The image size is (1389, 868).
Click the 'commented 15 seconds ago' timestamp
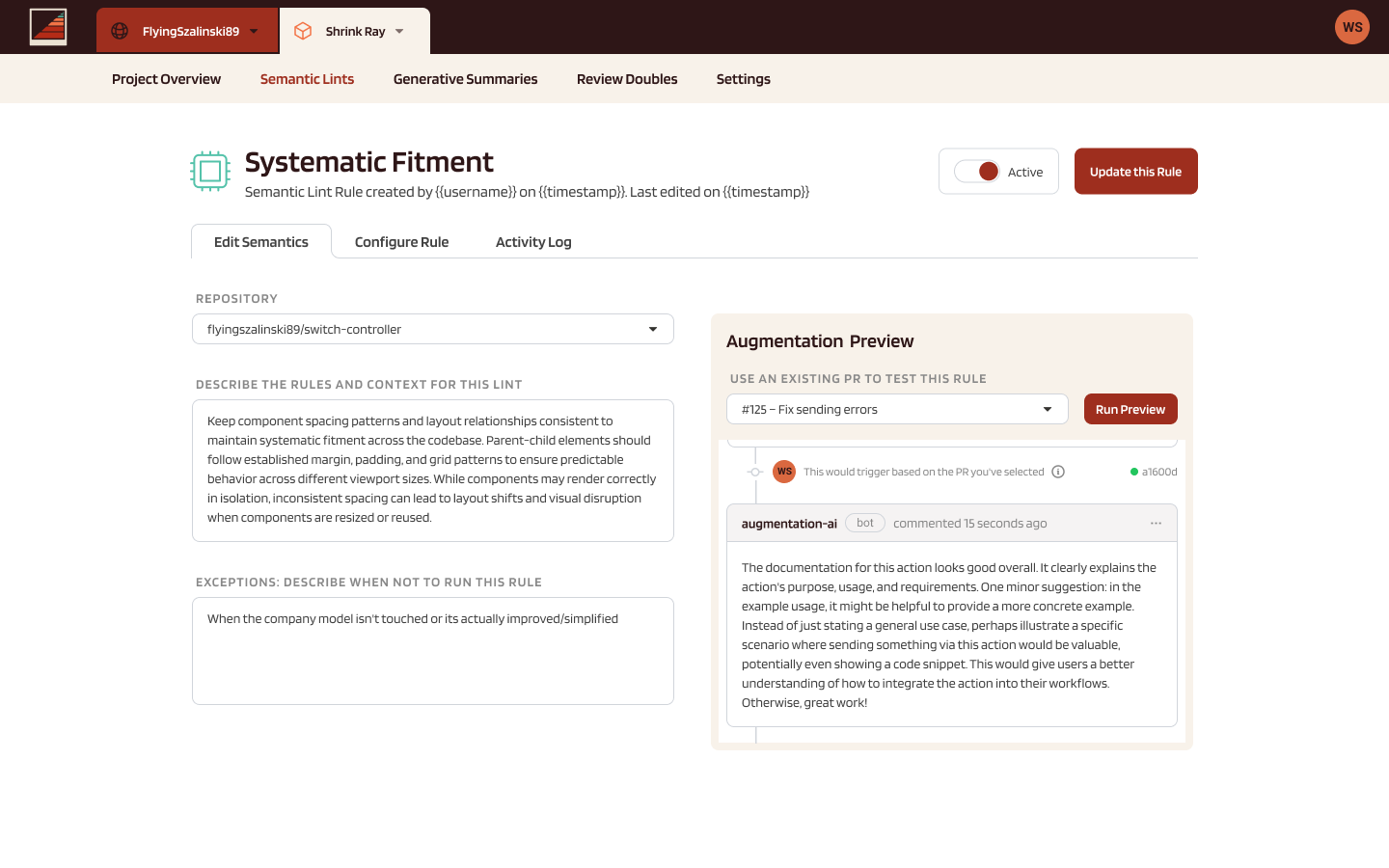pyautogui.click(x=969, y=524)
